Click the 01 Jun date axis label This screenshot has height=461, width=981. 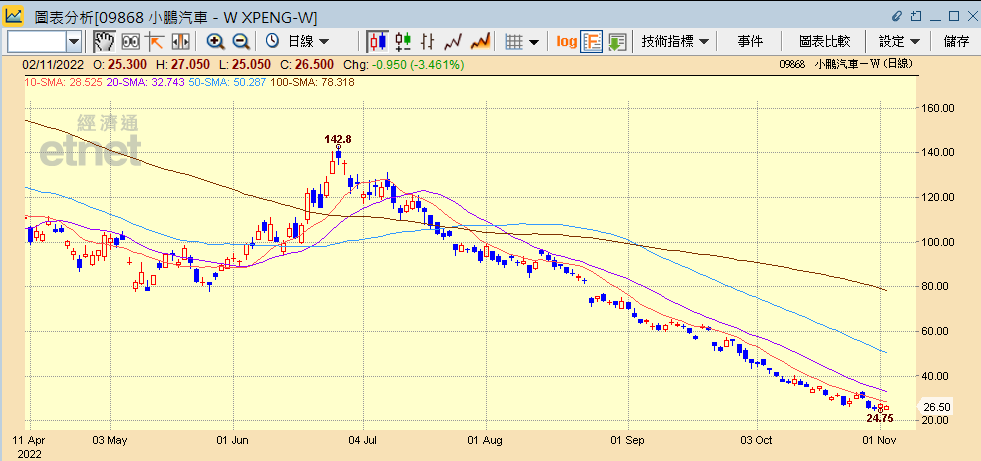click(x=232, y=440)
